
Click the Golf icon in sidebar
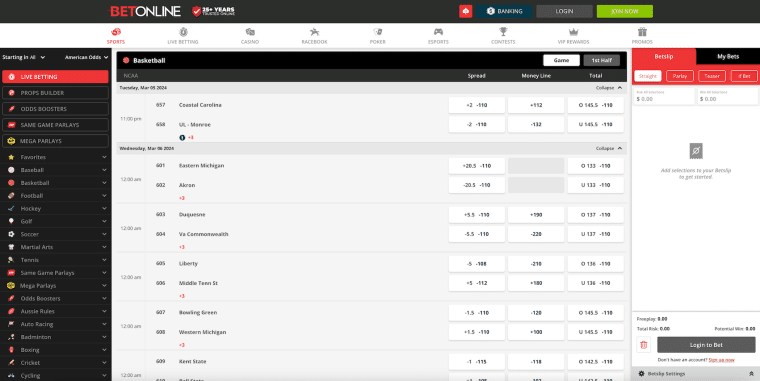[11, 221]
